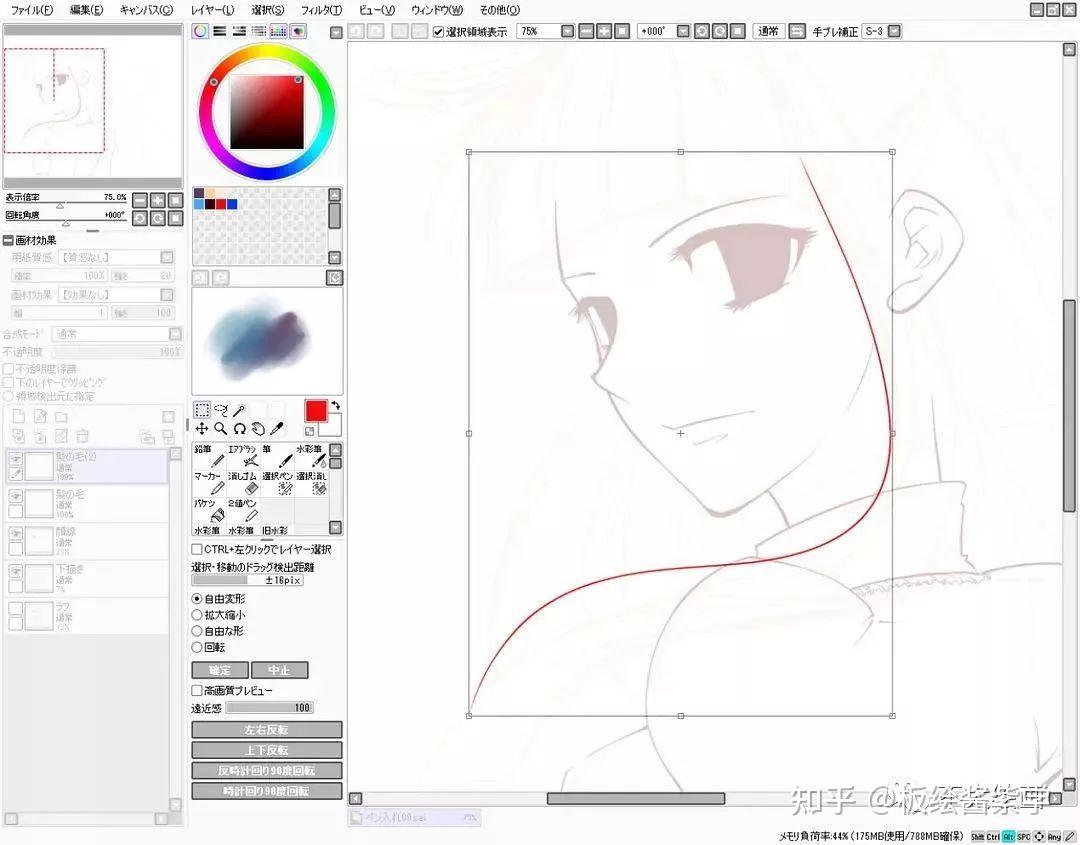Click the red foreground color swatch

[315, 411]
